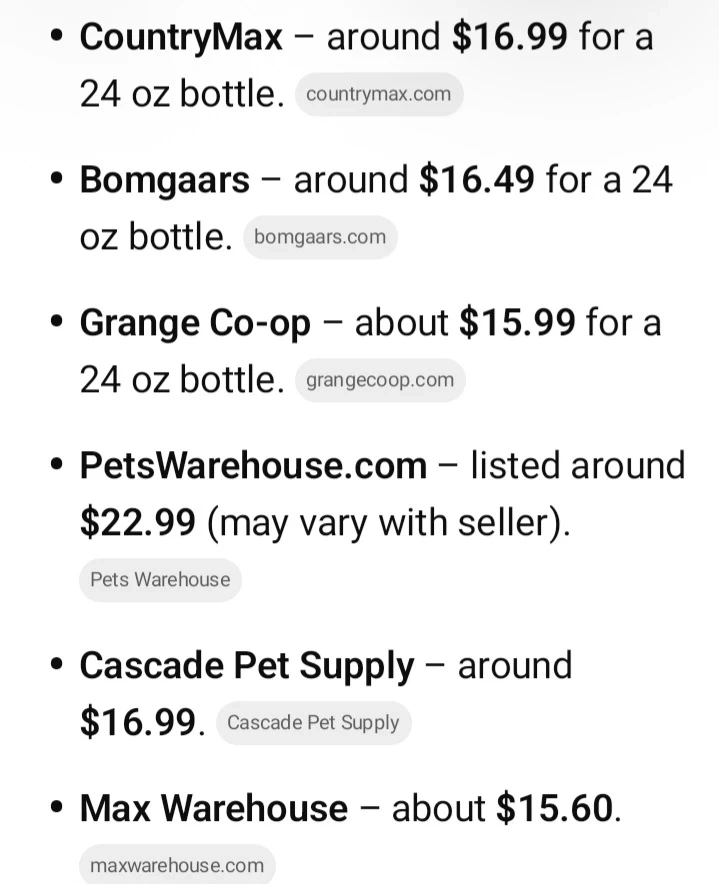Select the $22.99 price text
Image resolution: width=719 pixels, height=884 pixels.
pyautogui.click(x=138, y=523)
